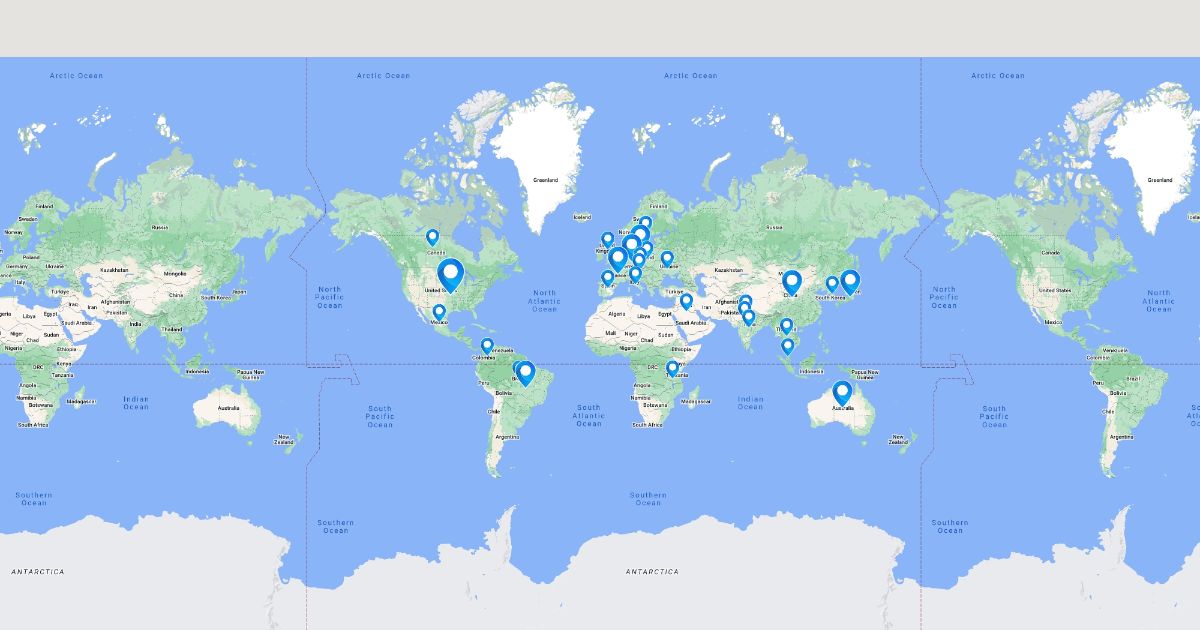Click the large United States map pin
The width and height of the screenshot is (1200, 630).
coord(451,273)
